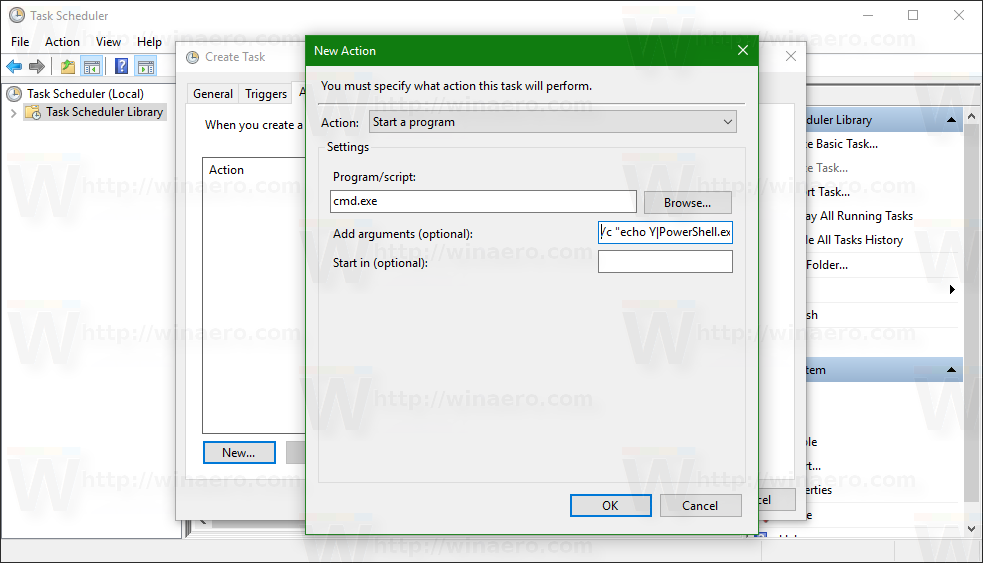The image size is (983, 563).
Task: Collapse the Selected Item actions section
Action: pyautogui.click(x=952, y=370)
